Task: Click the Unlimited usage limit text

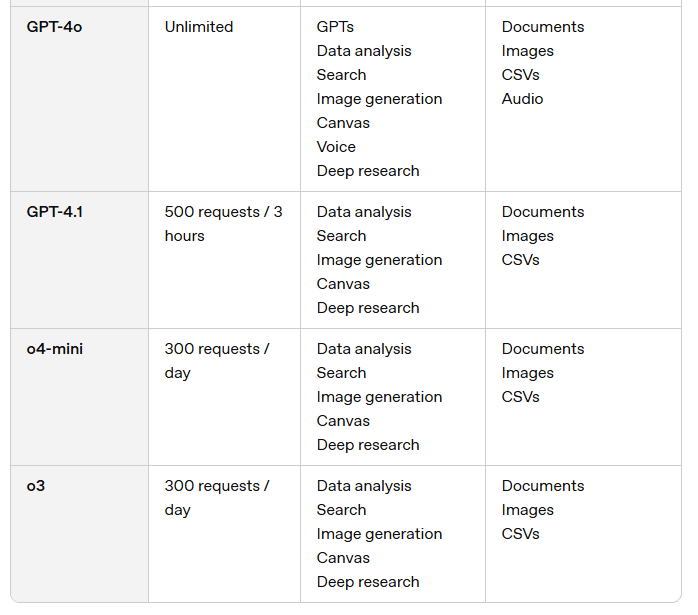Action: [x=199, y=27]
